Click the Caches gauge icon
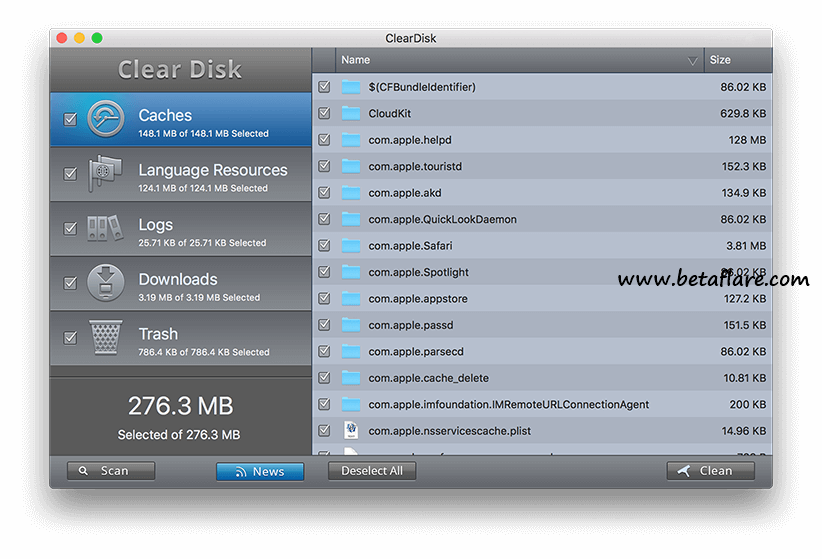The image size is (822, 559). [106, 120]
